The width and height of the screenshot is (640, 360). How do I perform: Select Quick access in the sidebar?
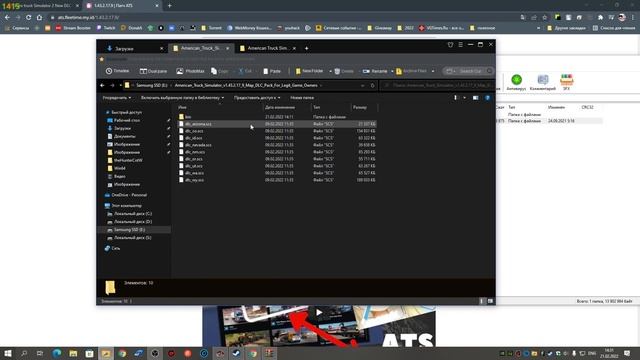coord(124,112)
